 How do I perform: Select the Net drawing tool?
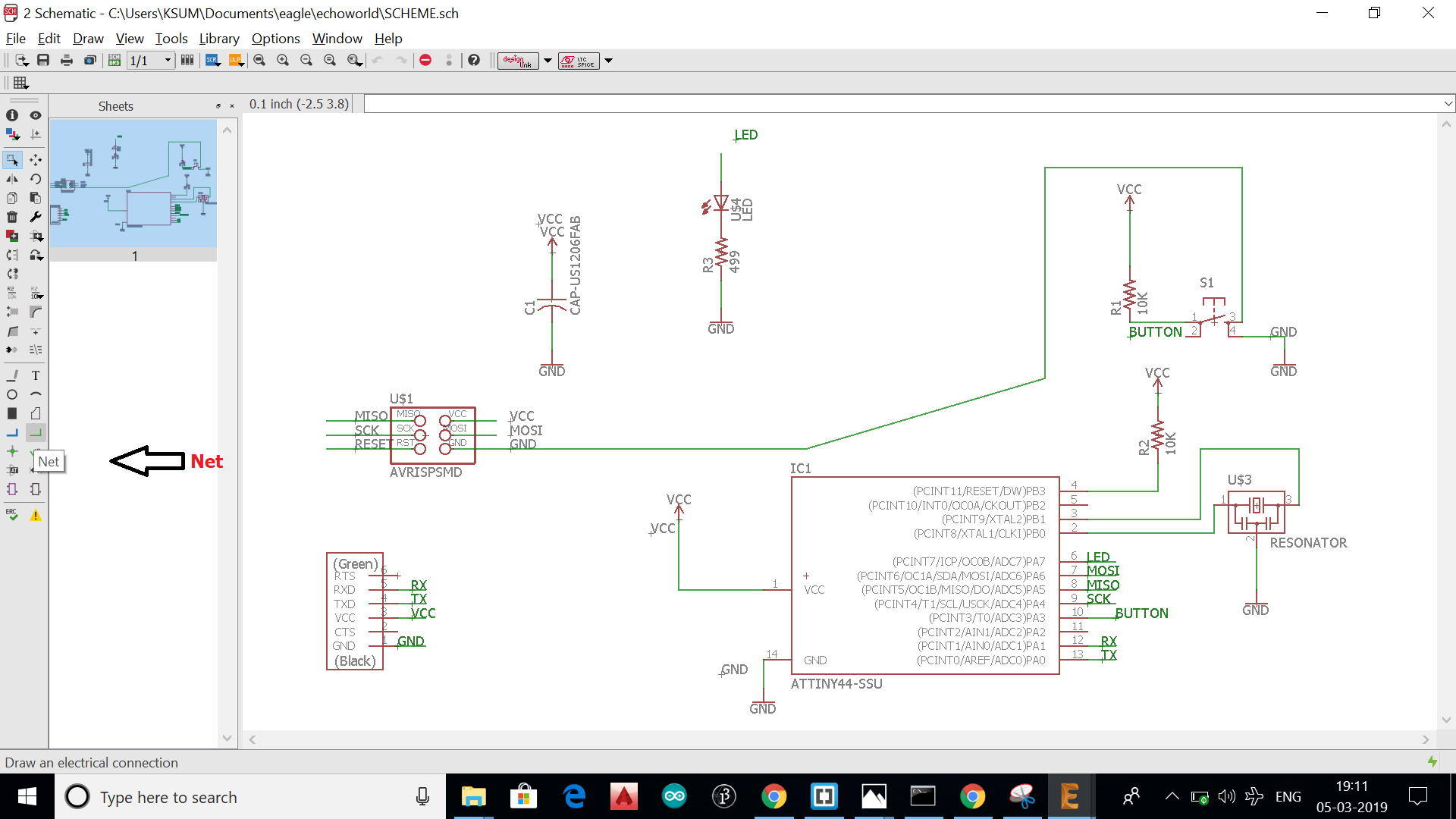pyautogui.click(x=36, y=432)
